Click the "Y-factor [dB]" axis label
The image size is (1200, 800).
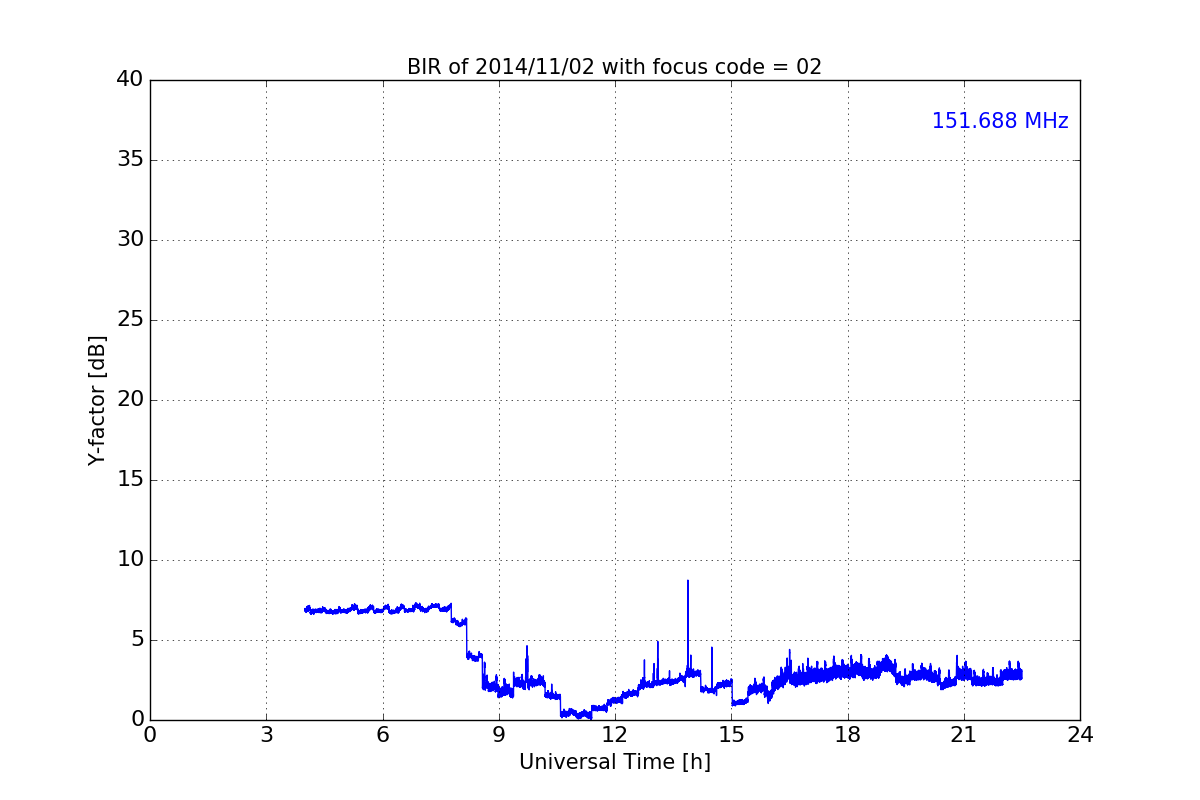97,400
